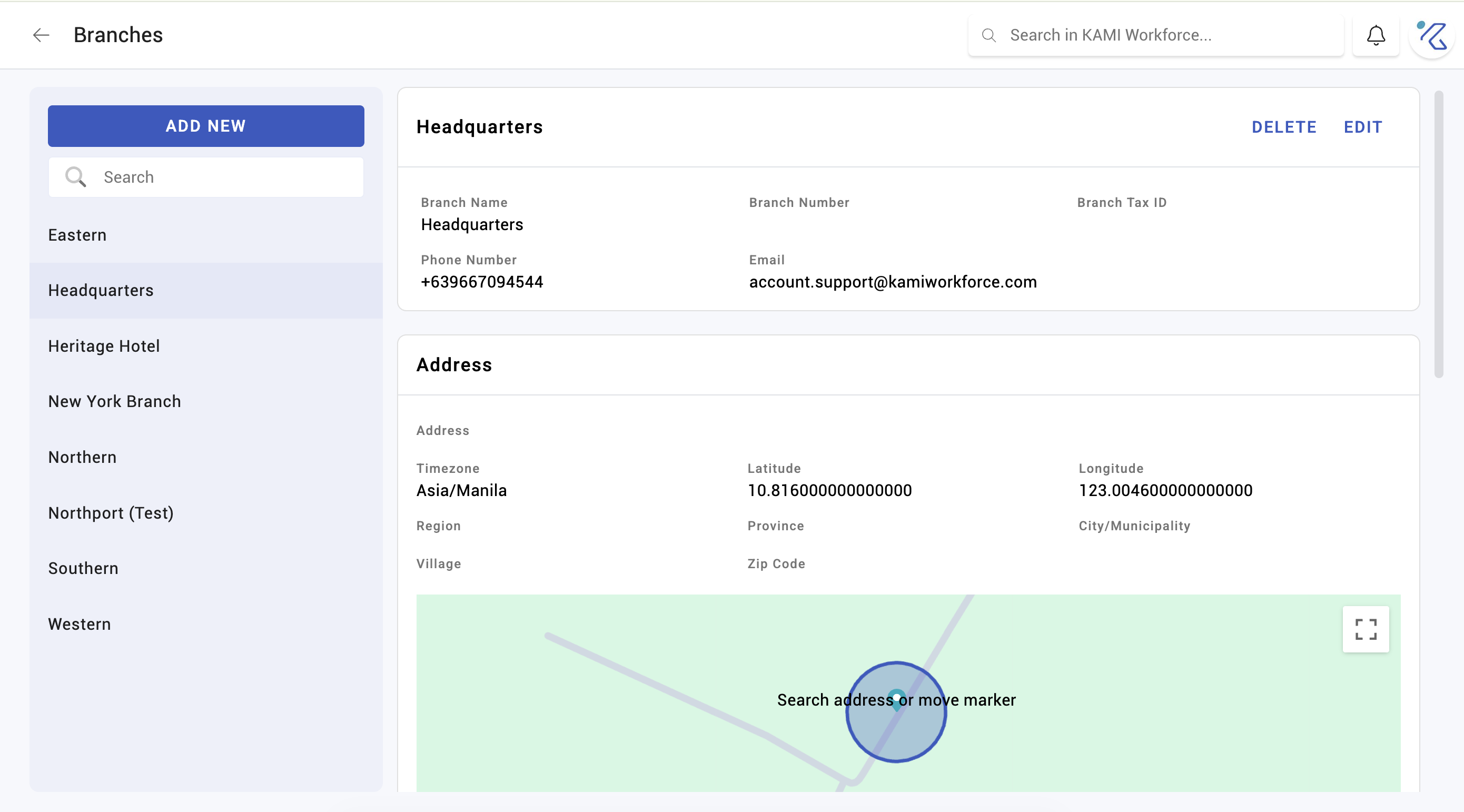Click the page scrollbar on the right
Viewport: 1464px width, 812px height.
(1438, 234)
